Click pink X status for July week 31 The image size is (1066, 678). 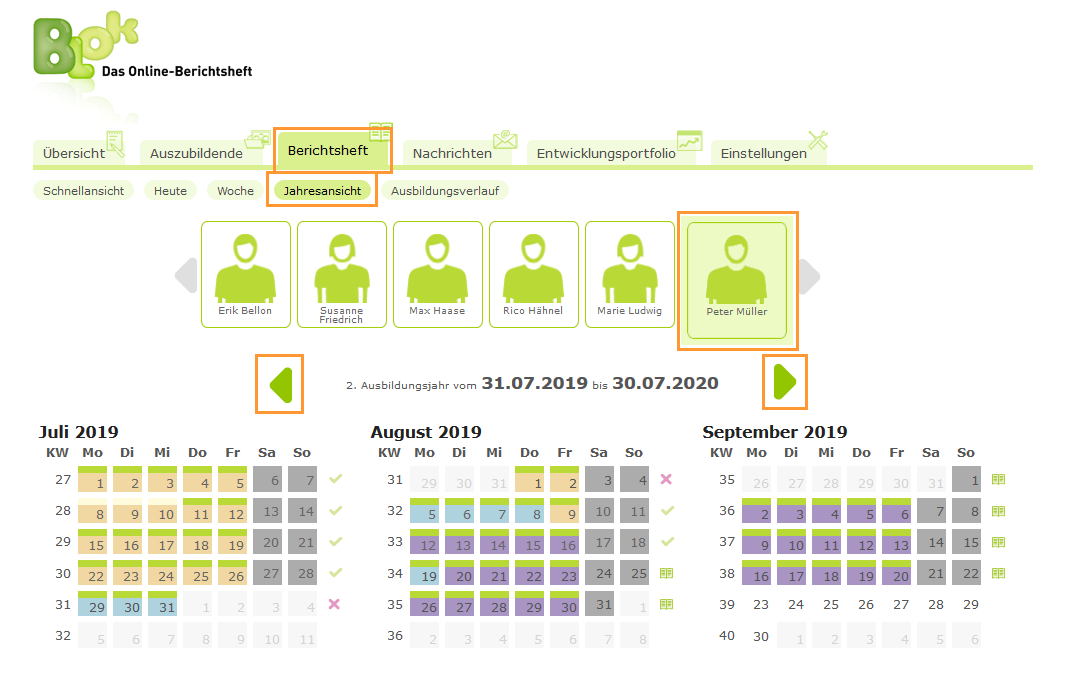point(335,605)
